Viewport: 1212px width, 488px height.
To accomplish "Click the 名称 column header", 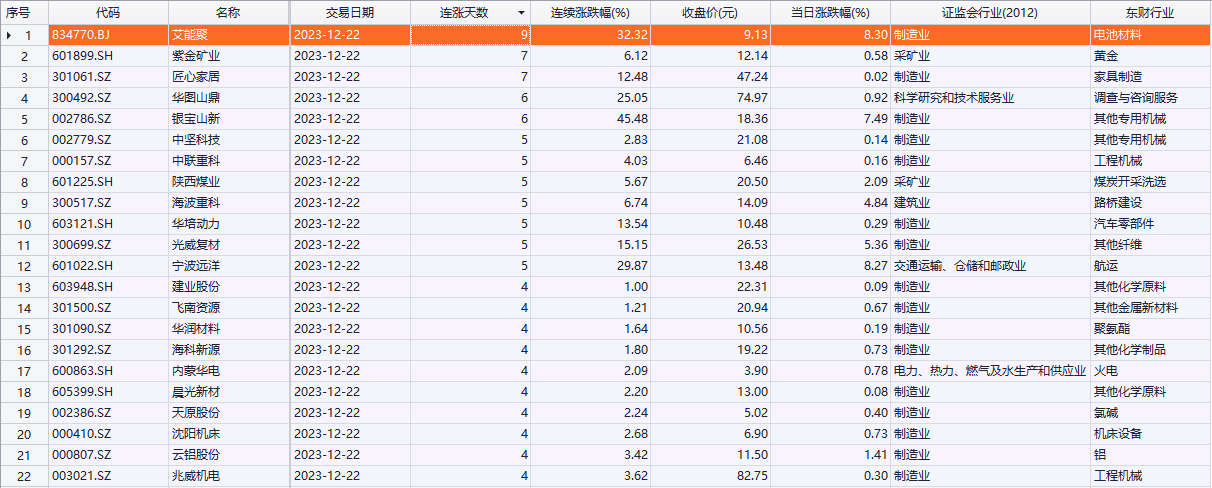I will [x=228, y=13].
